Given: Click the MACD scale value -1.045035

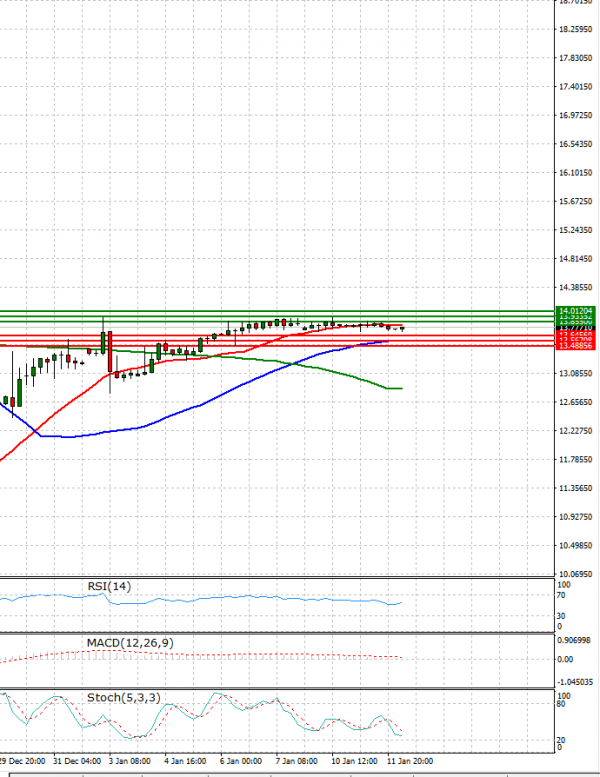Looking at the screenshot, I should 575,682.
